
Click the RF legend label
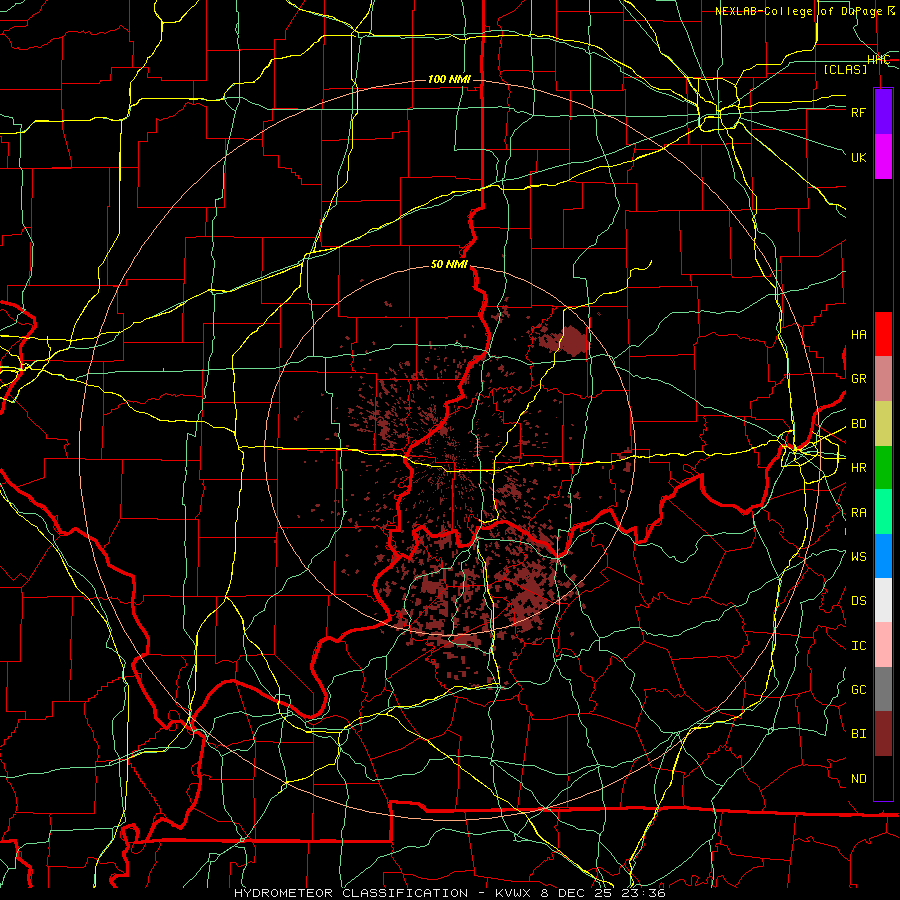pyautogui.click(x=858, y=112)
